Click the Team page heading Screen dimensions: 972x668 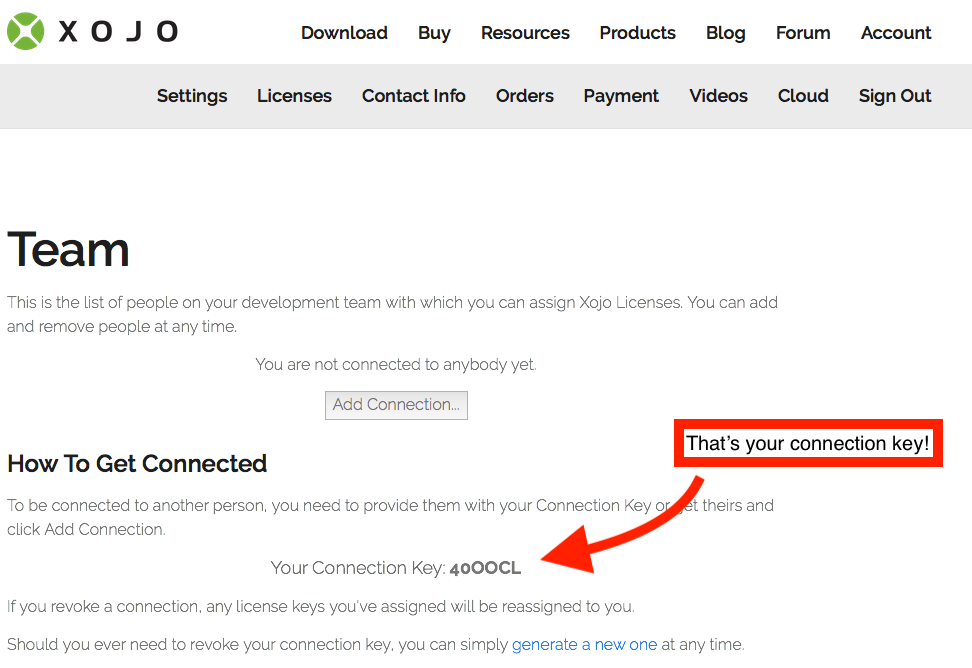[x=68, y=250]
